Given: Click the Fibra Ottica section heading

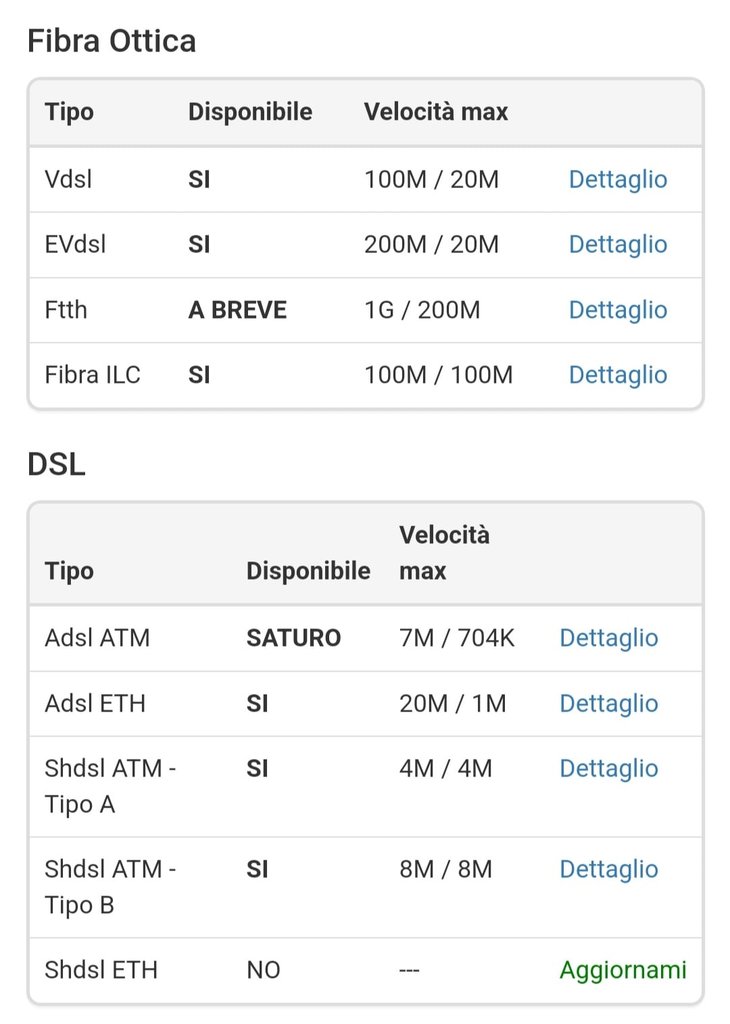Looking at the screenshot, I should (111, 42).
